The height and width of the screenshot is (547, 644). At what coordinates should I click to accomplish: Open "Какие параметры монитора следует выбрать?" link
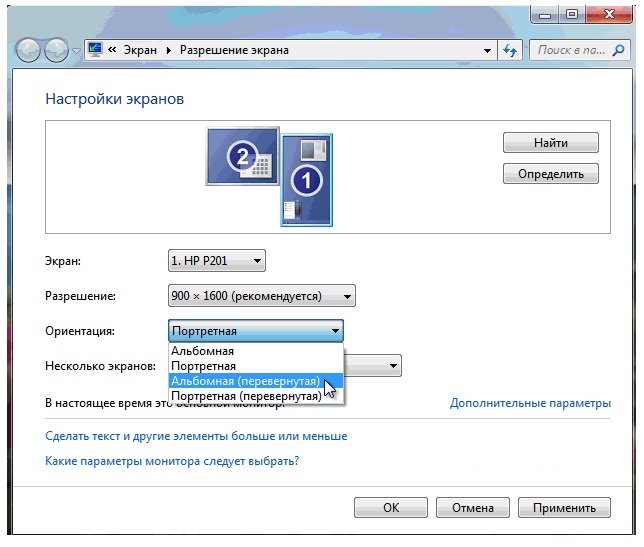pos(172,461)
